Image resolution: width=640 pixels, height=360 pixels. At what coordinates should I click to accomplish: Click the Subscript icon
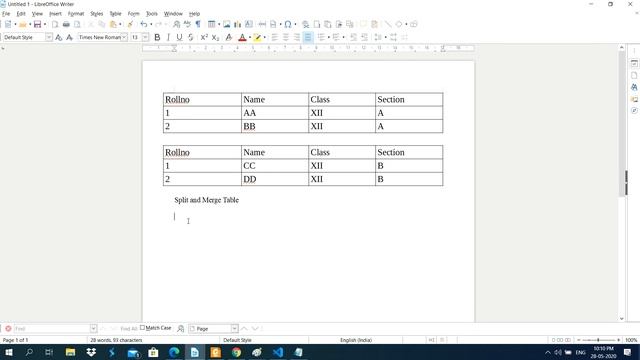tap(215, 37)
